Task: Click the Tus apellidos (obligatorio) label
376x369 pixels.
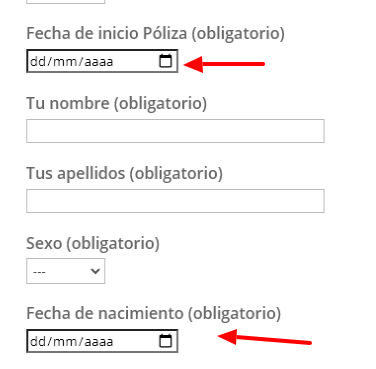Action: pyautogui.click(x=124, y=174)
